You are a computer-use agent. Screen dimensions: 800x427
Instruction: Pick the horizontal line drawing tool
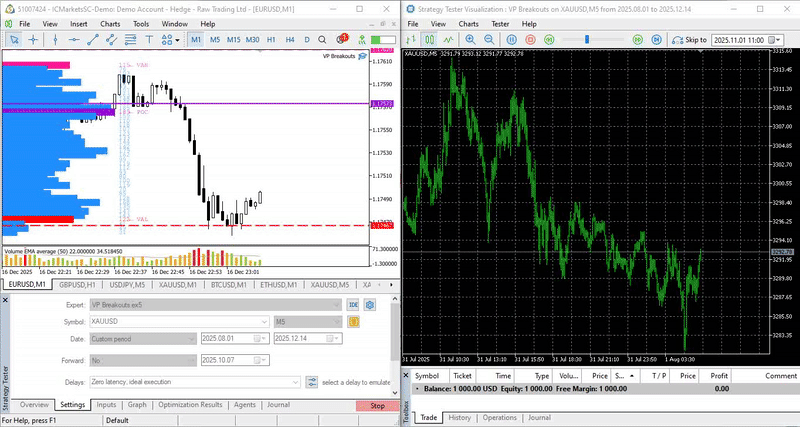point(74,39)
